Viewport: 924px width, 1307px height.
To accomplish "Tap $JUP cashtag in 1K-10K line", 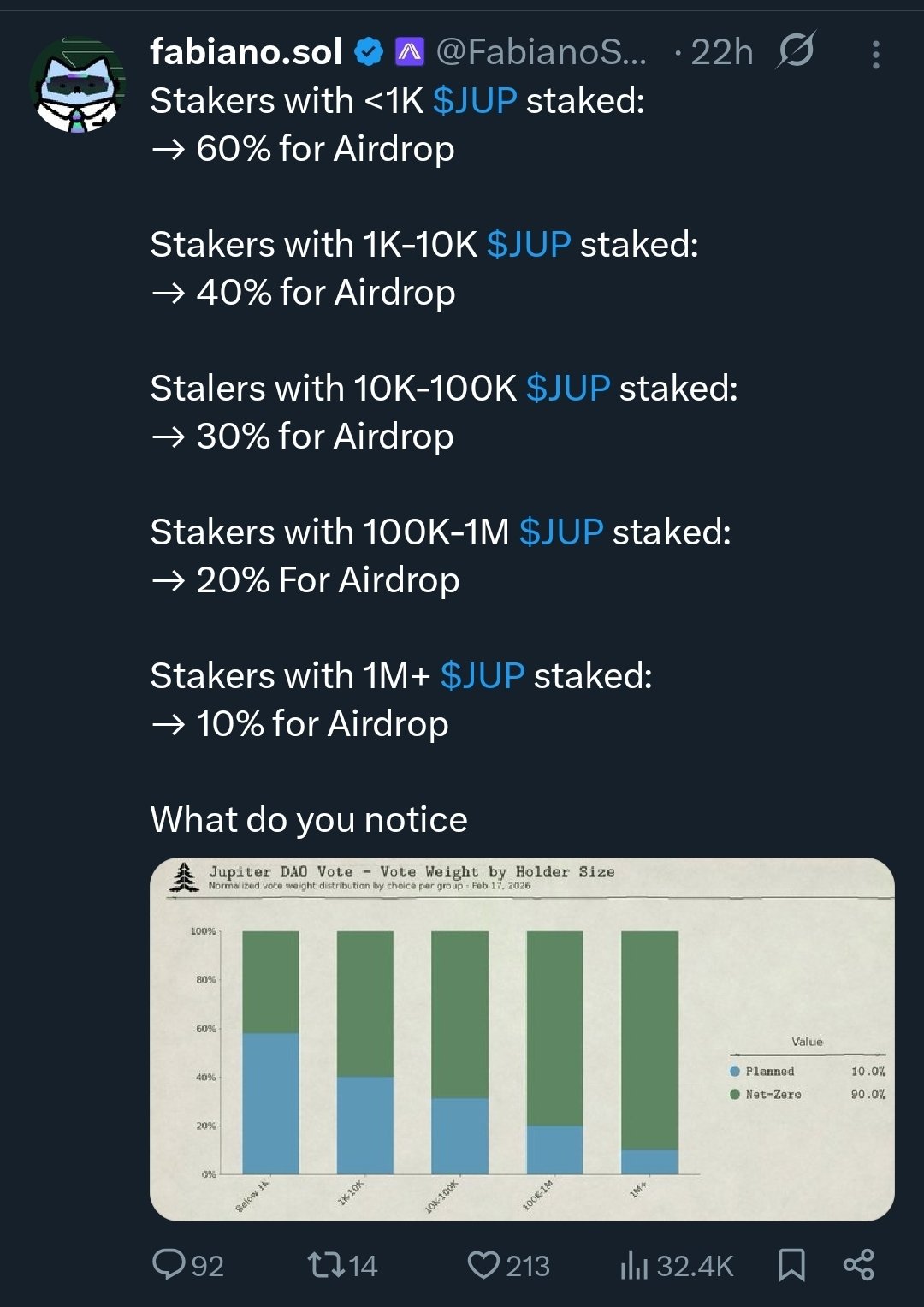I will [x=529, y=245].
